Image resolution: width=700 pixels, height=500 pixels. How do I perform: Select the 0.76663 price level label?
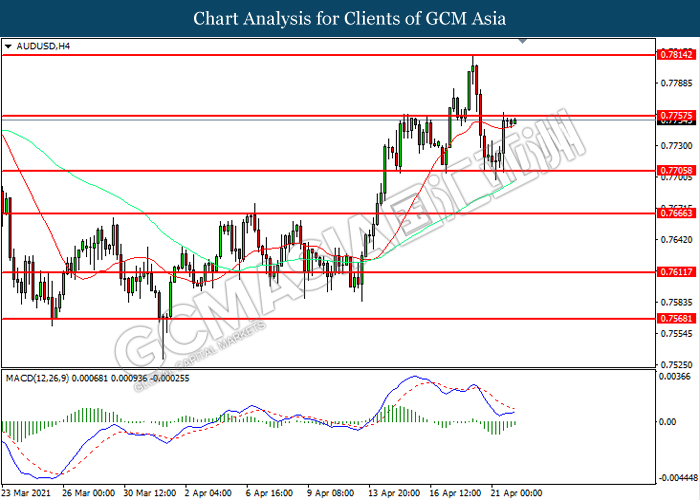tap(677, 213)
